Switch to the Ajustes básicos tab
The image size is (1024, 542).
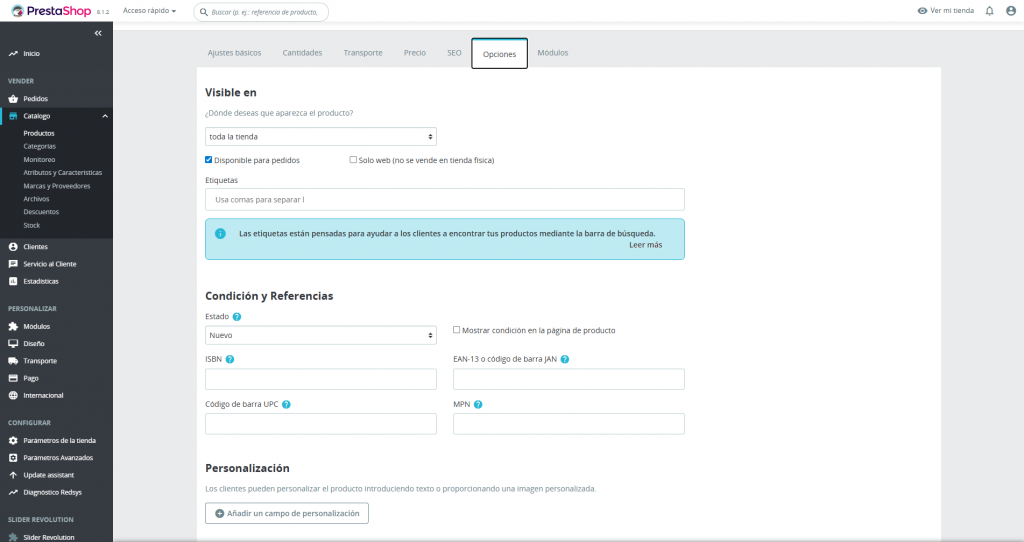click(234, 53)
